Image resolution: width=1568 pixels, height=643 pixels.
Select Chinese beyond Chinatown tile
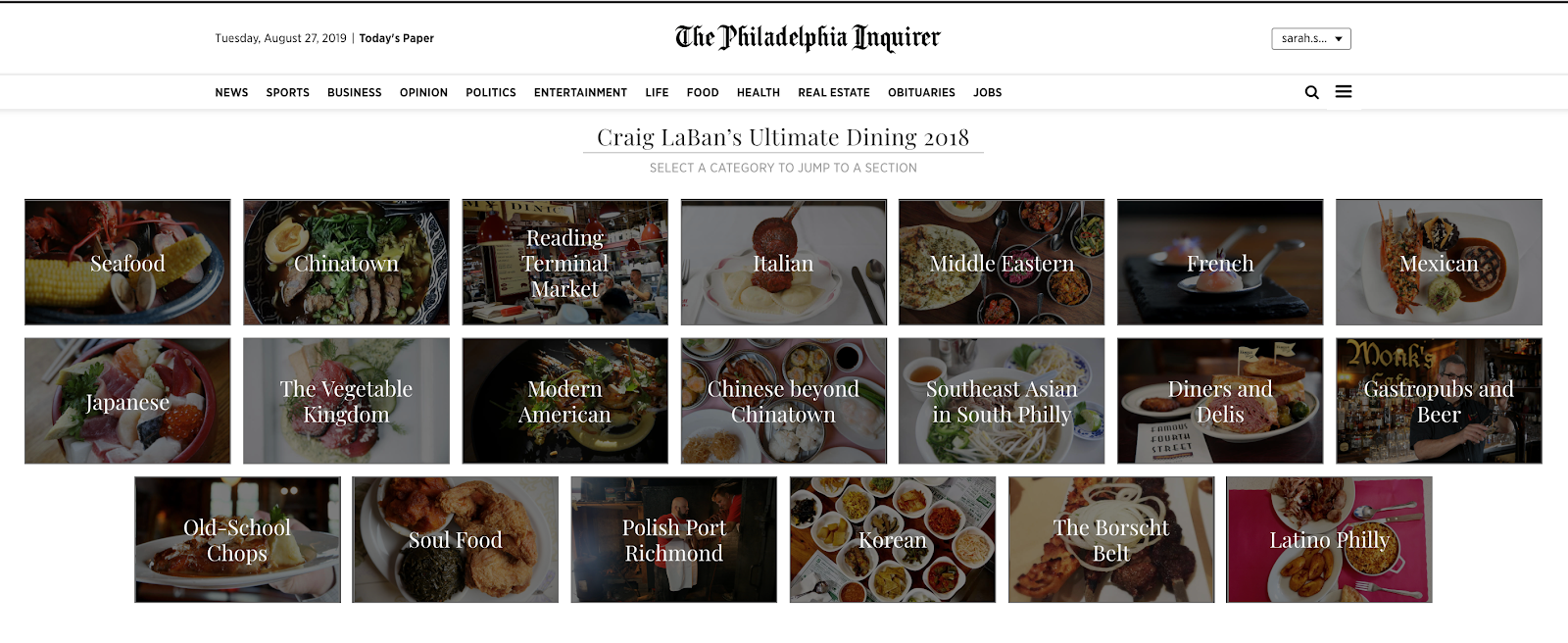click(784, 401)
